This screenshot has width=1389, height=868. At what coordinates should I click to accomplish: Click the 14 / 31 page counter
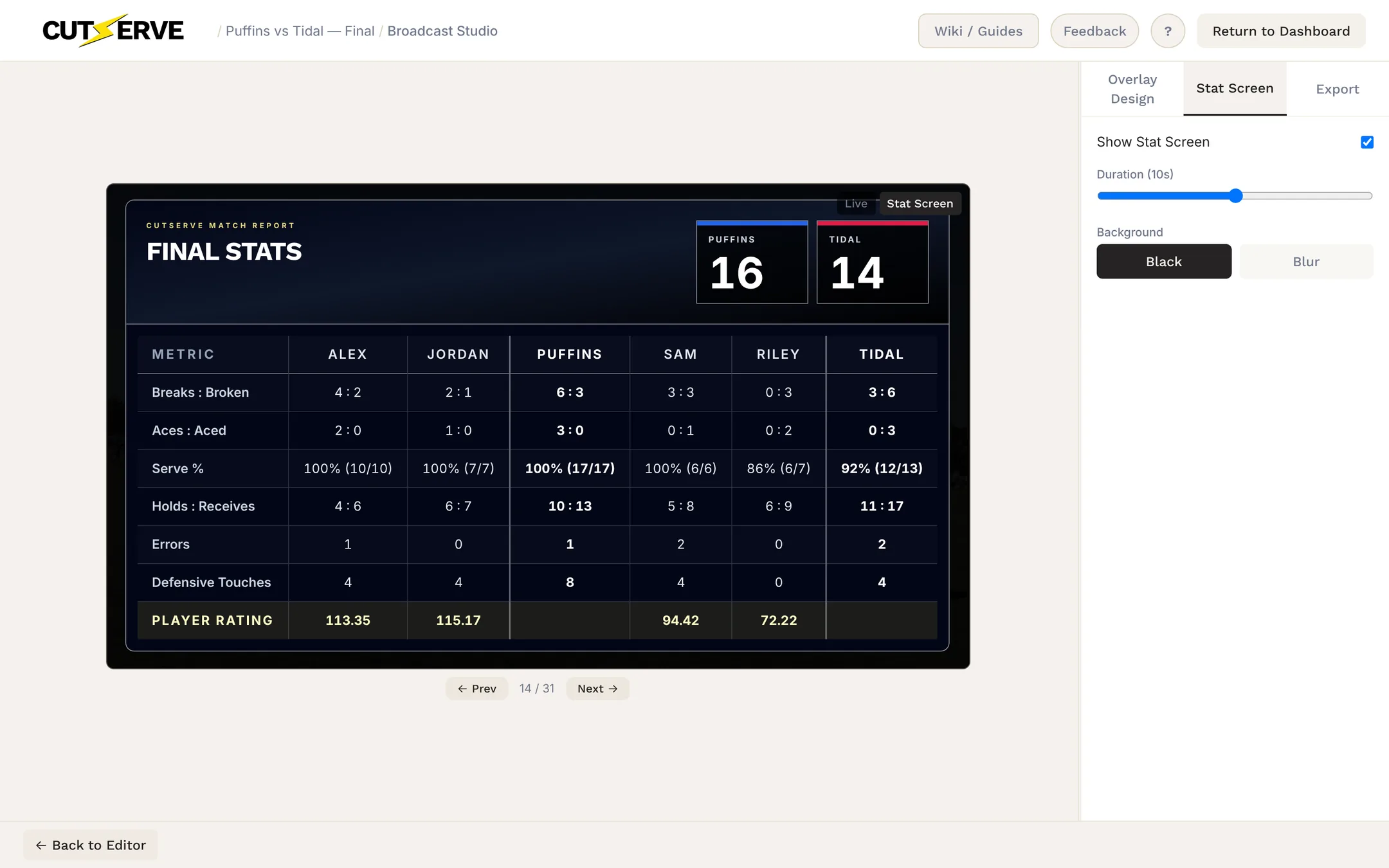tap(537, 689)
